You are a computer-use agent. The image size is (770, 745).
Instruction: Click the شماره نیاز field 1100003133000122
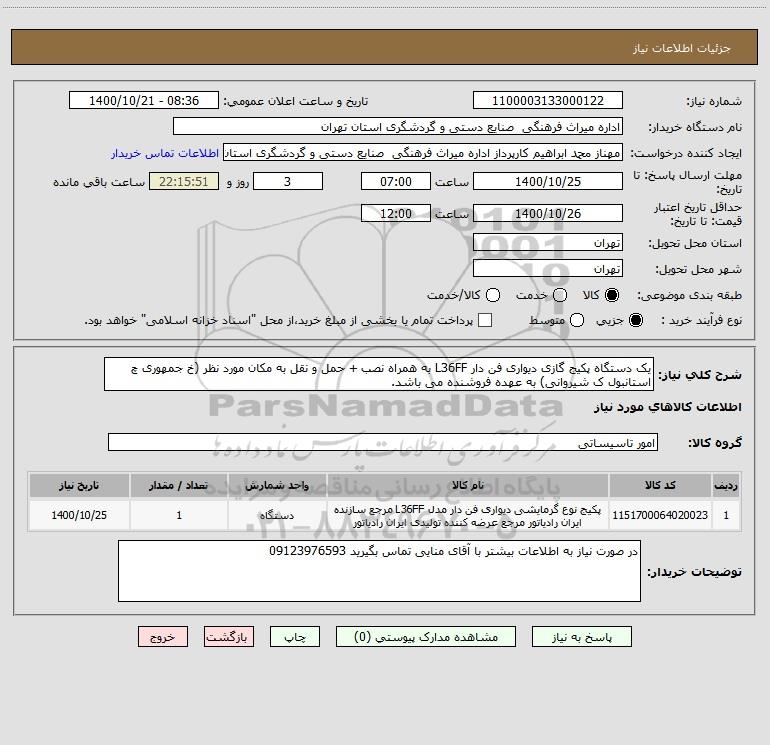(x=548, y=101)
